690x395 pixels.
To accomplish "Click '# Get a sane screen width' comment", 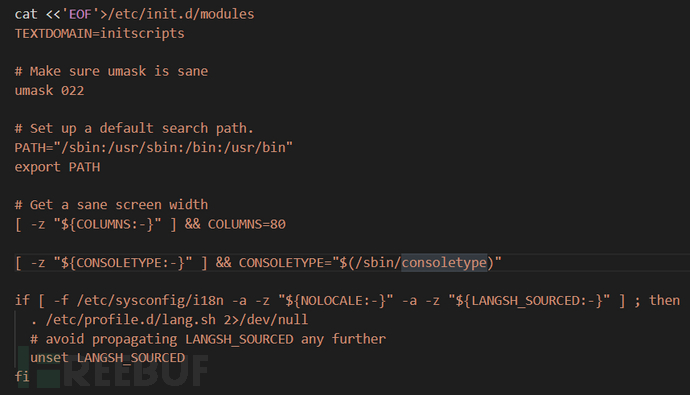I will pos(111,205).
